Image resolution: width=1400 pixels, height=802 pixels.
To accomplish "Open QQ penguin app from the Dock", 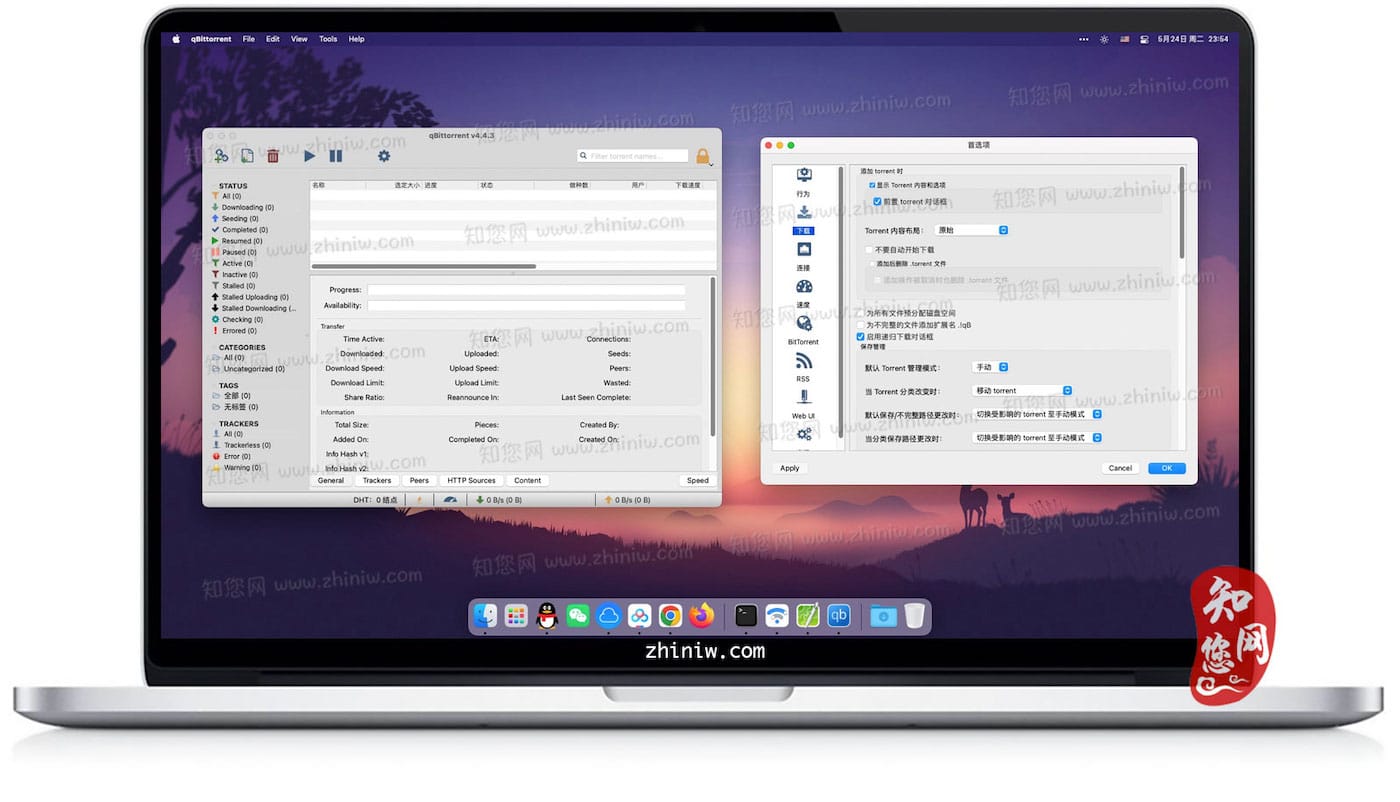I will 547,616.
